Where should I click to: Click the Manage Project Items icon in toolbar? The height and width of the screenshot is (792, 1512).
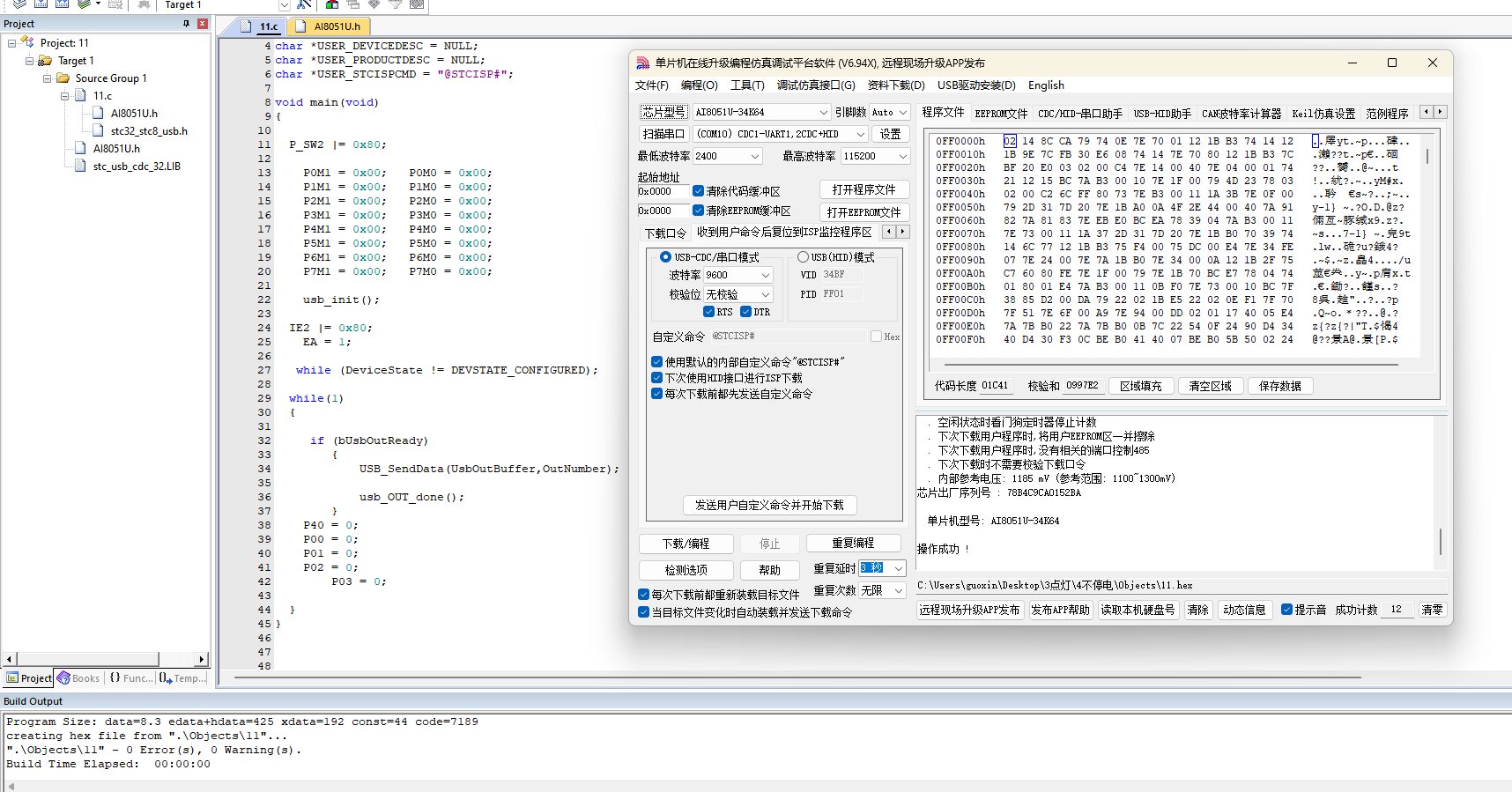[x=332, y=4]
